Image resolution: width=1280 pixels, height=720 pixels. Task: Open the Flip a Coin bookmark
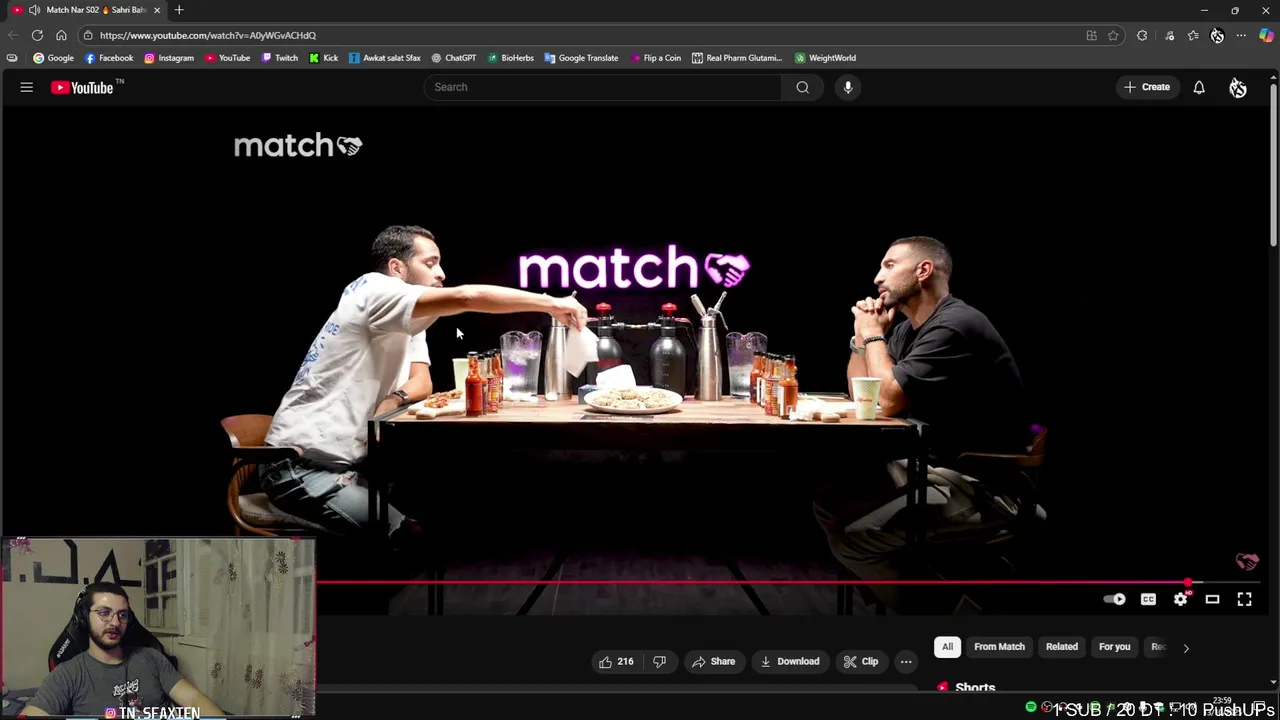coord(655,58)
